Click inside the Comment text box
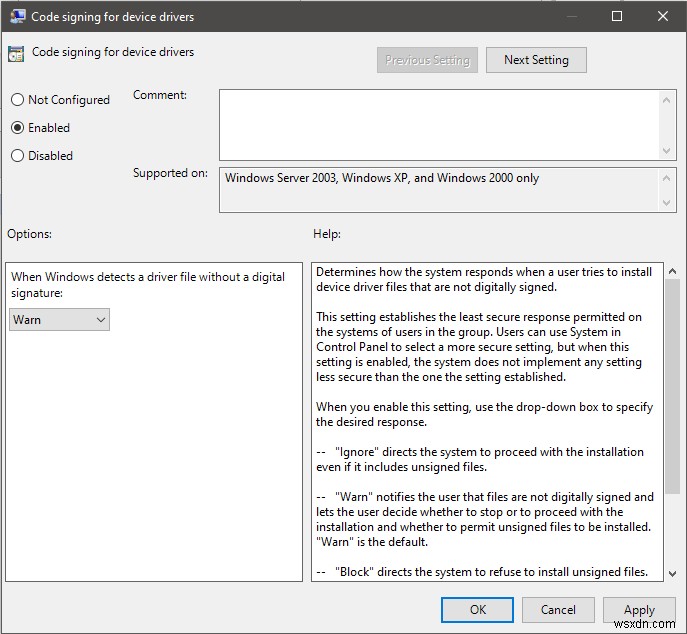The width and height of the screenshot is (687, 634). pos(439,125)
